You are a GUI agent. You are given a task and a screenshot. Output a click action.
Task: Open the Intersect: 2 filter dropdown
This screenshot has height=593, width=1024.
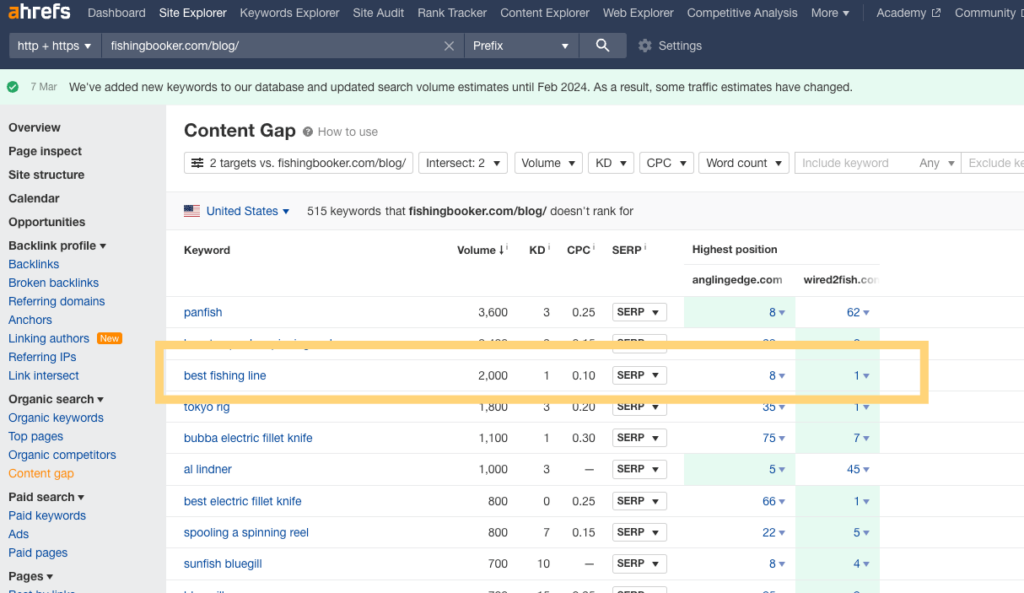462,163
